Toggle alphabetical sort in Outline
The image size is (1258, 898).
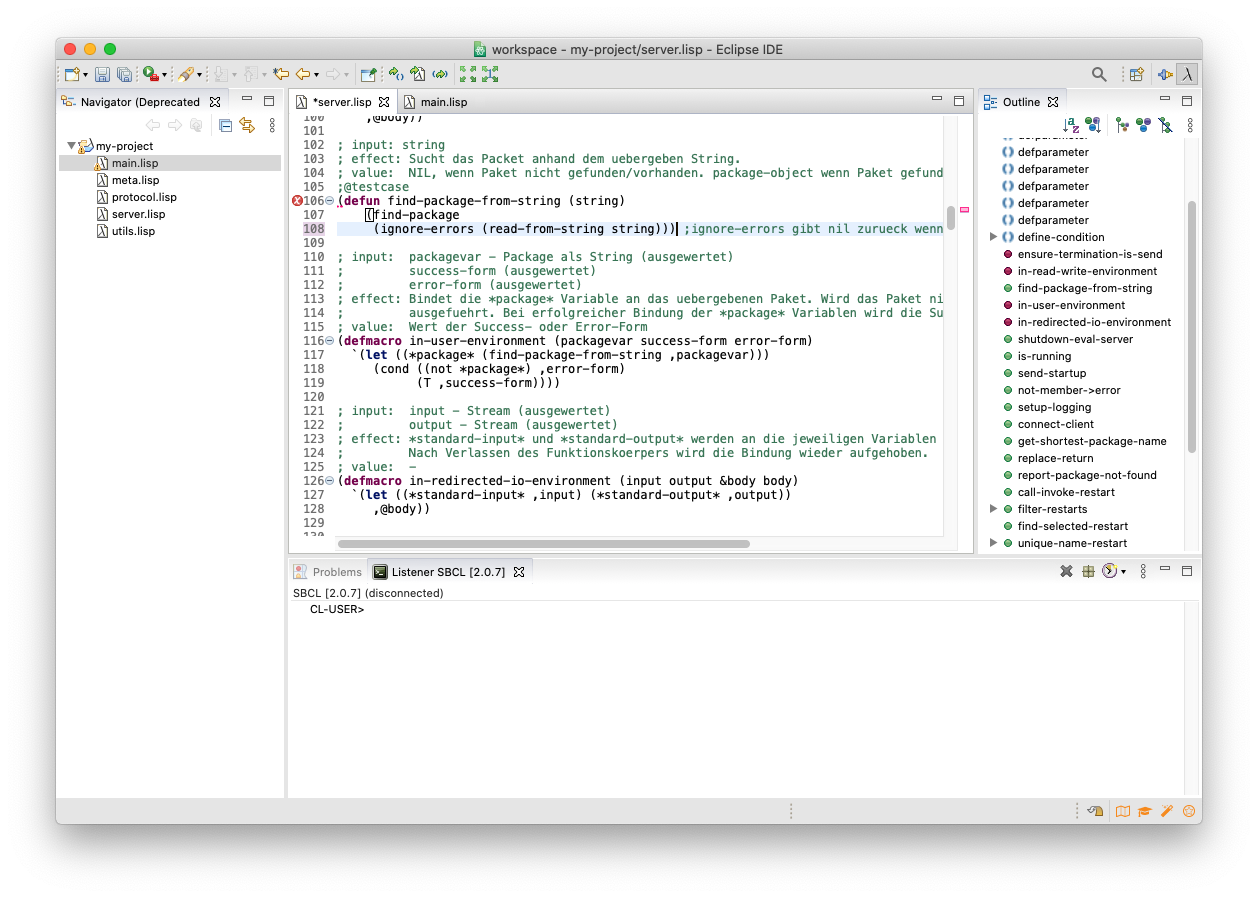point(1071,125)
